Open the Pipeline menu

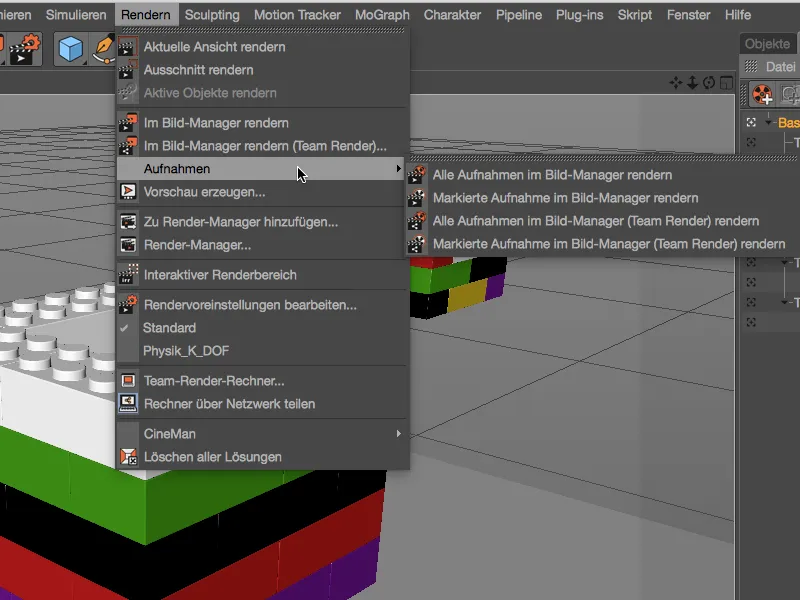[x=518, y=15]
